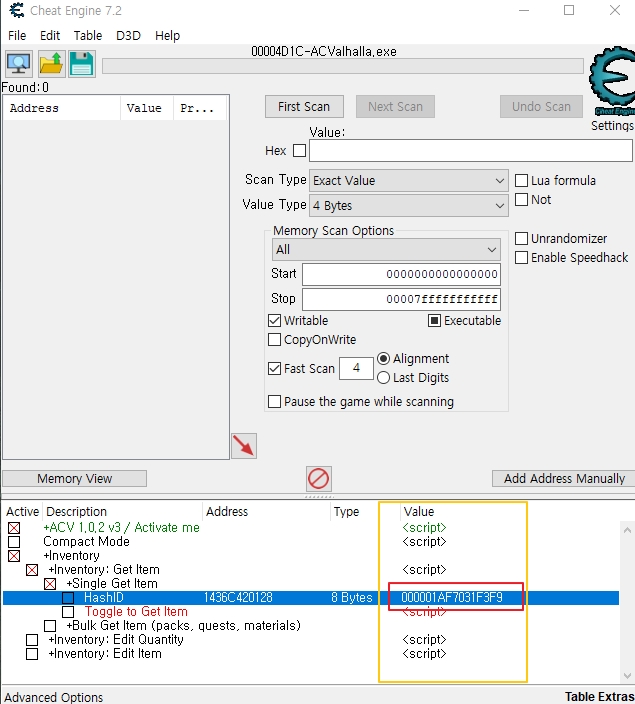This screenshot has width=635, height=704.
Task: Activate the Inventory: Edit Quantity checkbox
Action: [x=32, y=639]
